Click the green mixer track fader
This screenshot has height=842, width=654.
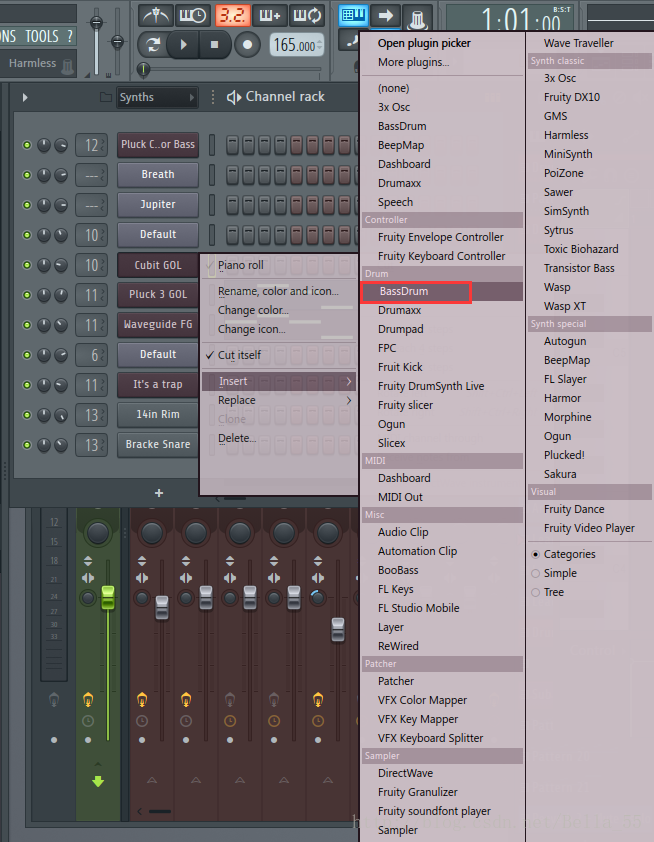pyautogui.click(x=108, y=597)
